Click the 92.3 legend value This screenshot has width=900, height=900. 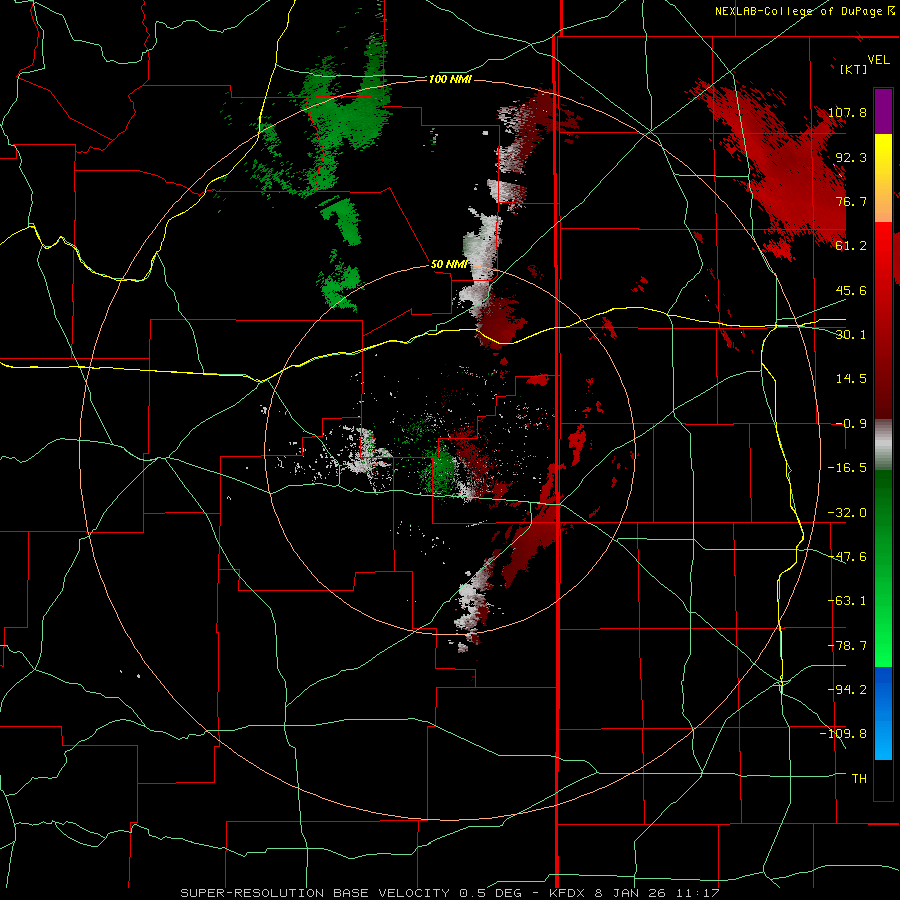pyautogui.click(x=851, y=157)
